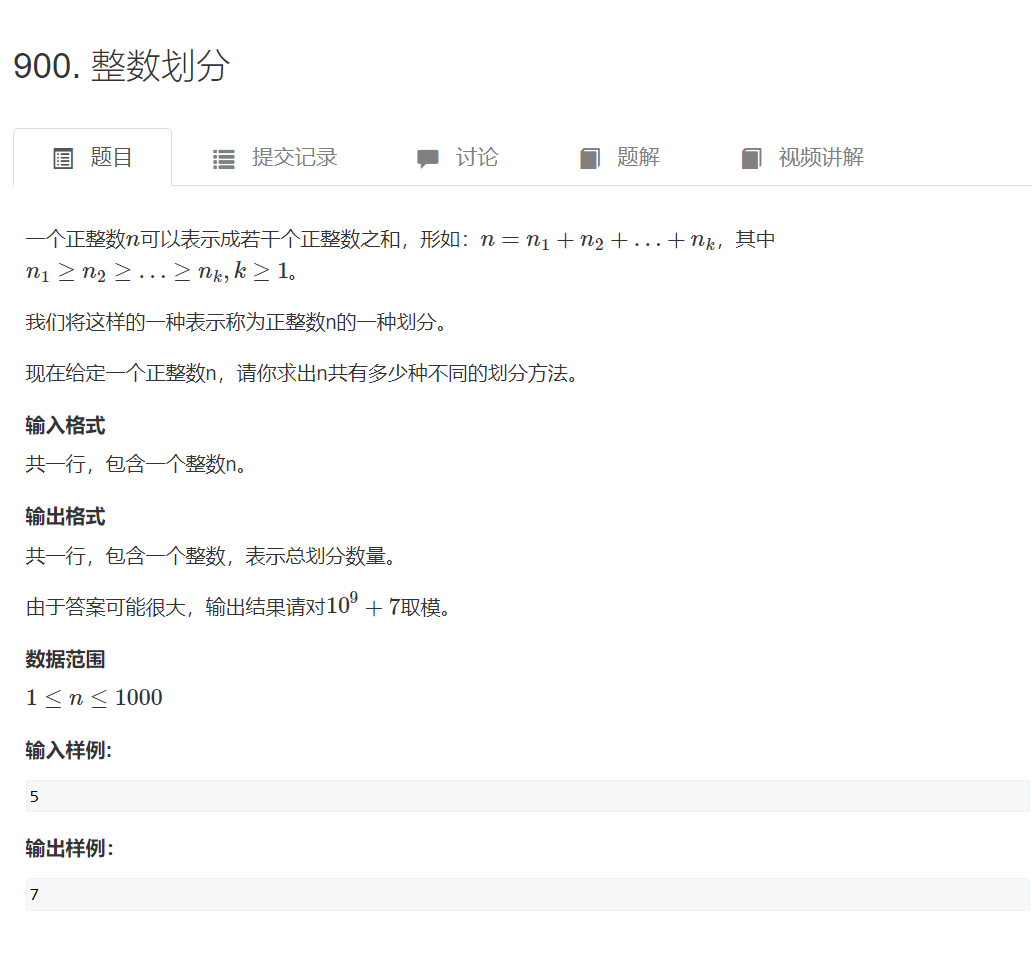This screenshot has height=963, width=1032.
Task: Click the book icon beside 视频讲解
Action: point(751,157)
